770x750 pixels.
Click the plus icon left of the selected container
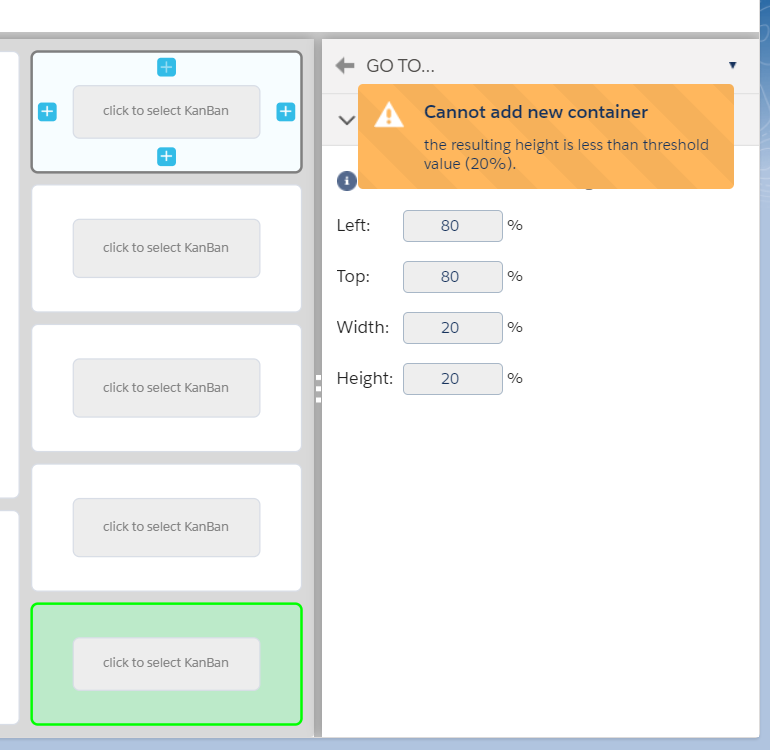point(47,112)
